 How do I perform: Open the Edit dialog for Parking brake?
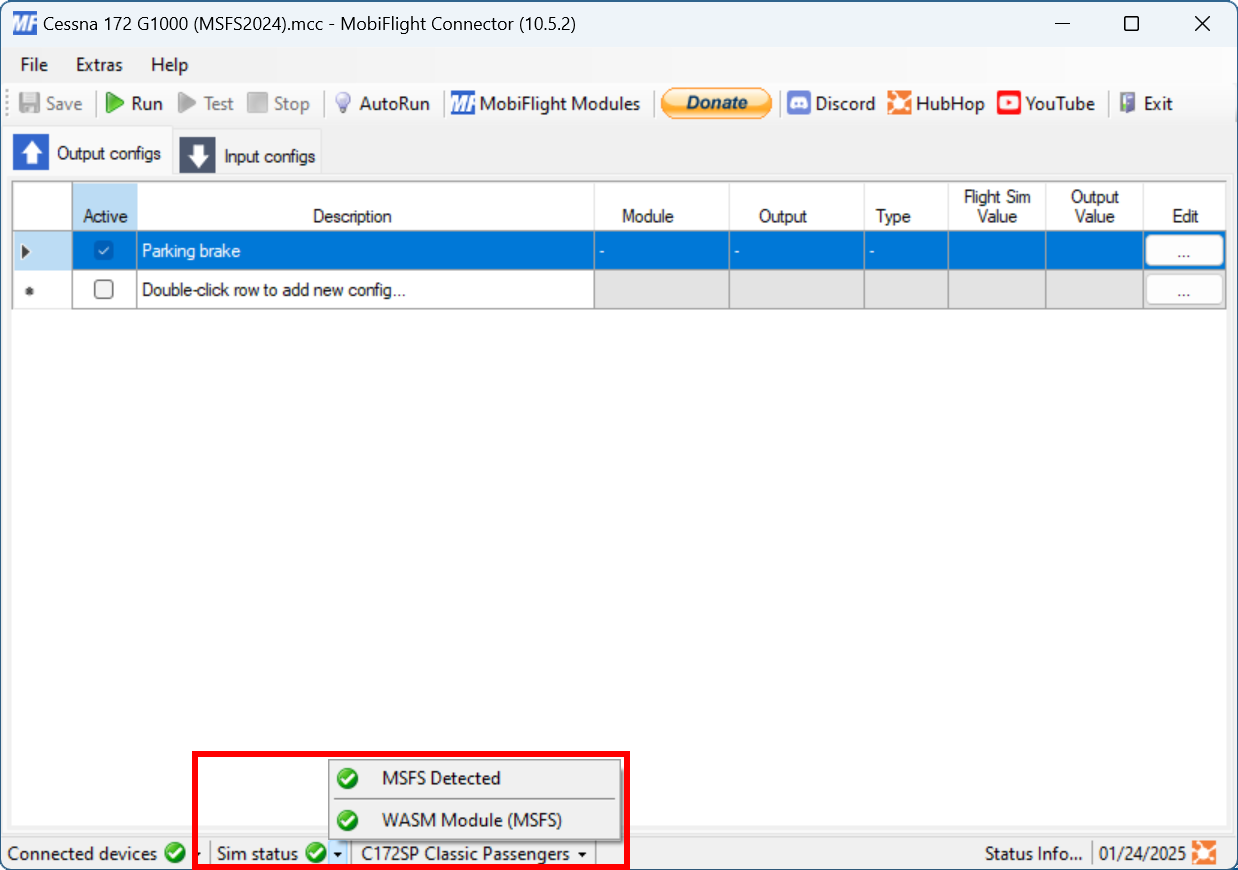coord(1184,250)
